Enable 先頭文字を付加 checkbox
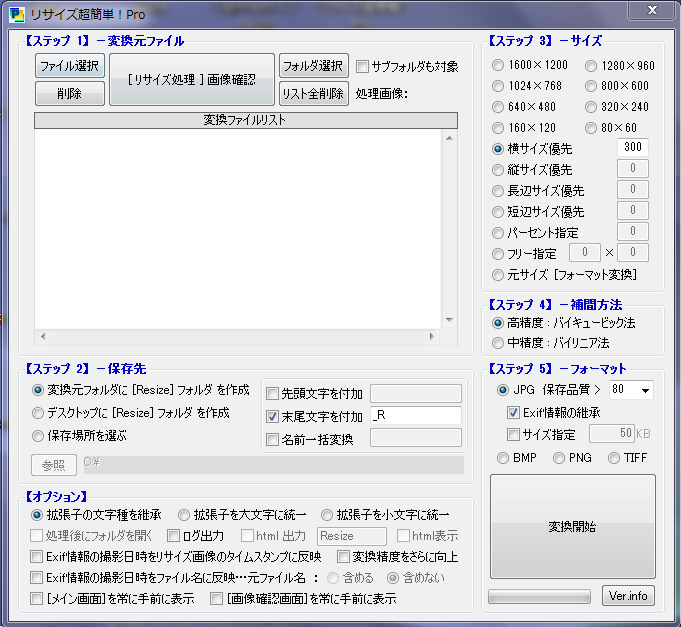This screenshot has height=627, width=681. click(272, 394)
